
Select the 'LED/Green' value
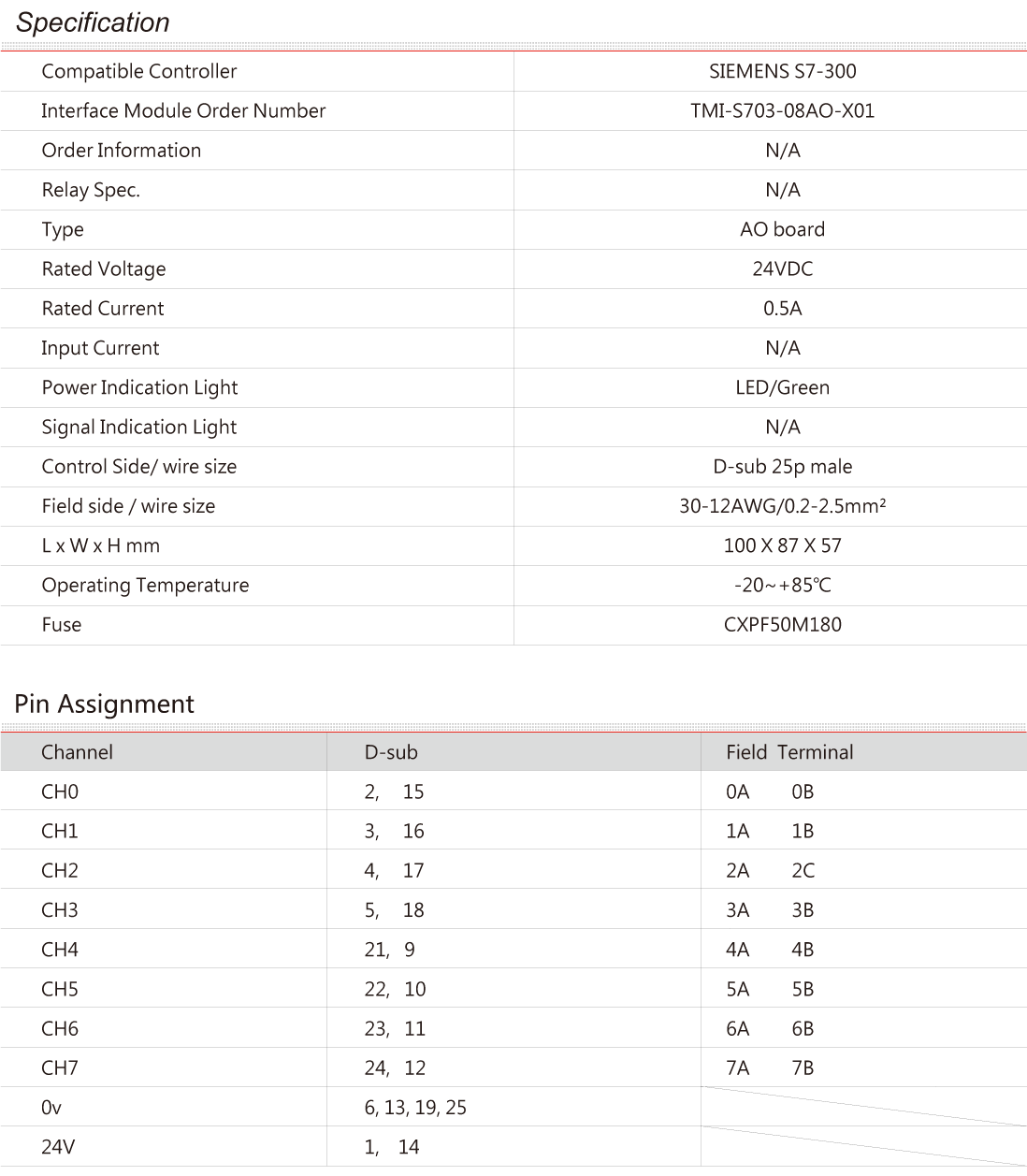click(783, 387)
